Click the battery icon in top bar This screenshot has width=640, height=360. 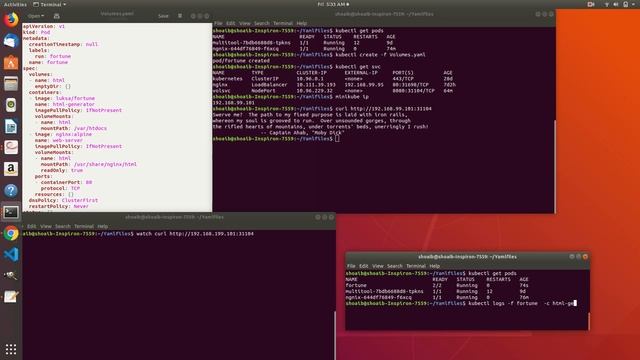point(625,4)
